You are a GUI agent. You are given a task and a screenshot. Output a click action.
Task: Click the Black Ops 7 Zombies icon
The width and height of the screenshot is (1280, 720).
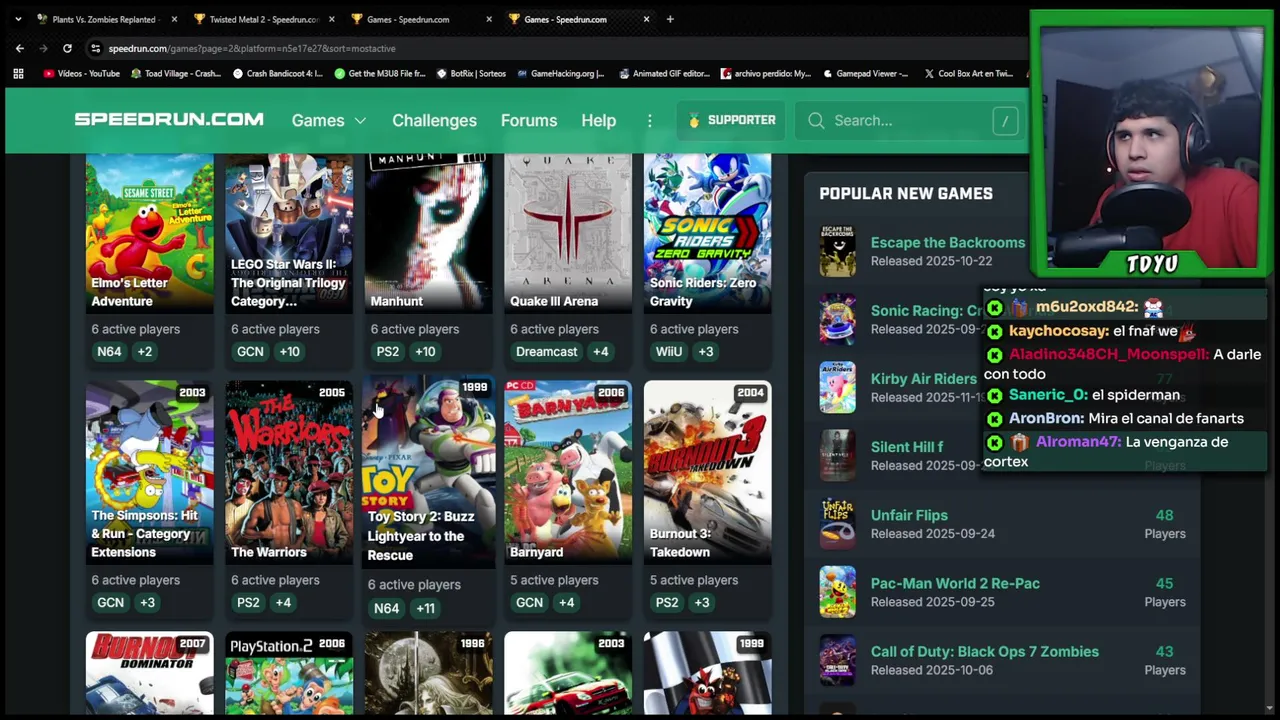[x=838, y=659]
